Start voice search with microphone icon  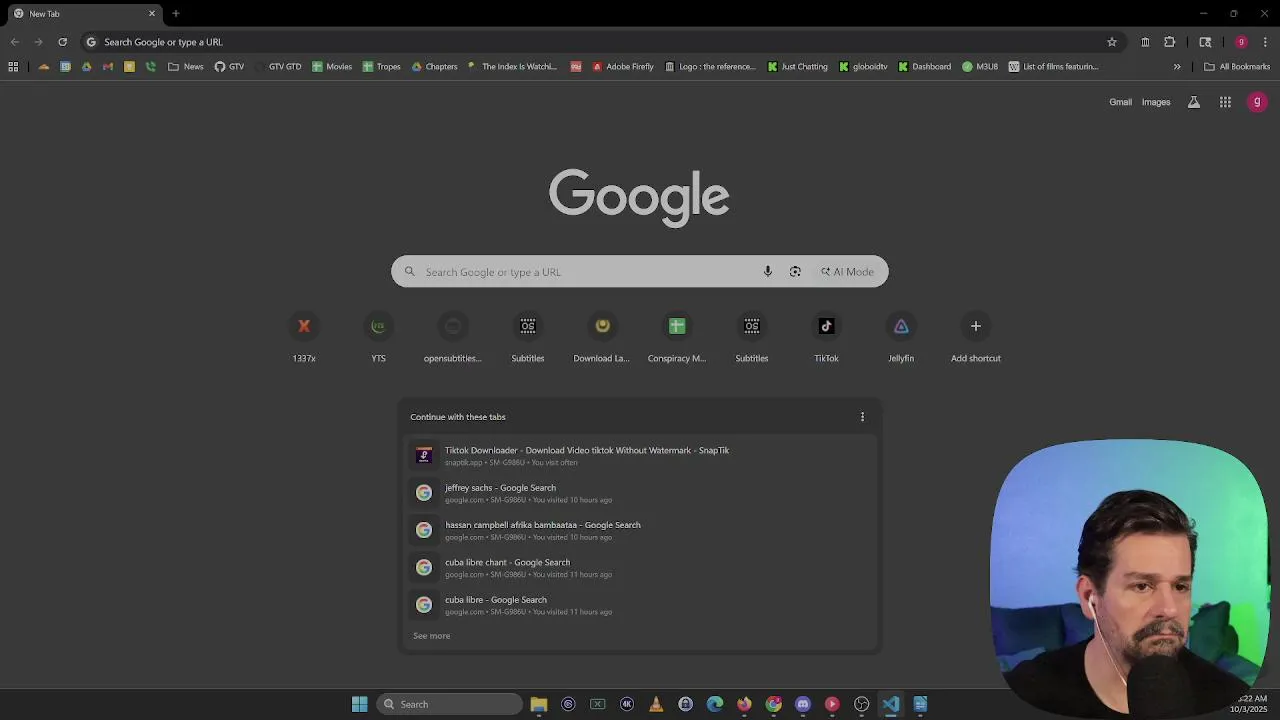coord(767,272)
